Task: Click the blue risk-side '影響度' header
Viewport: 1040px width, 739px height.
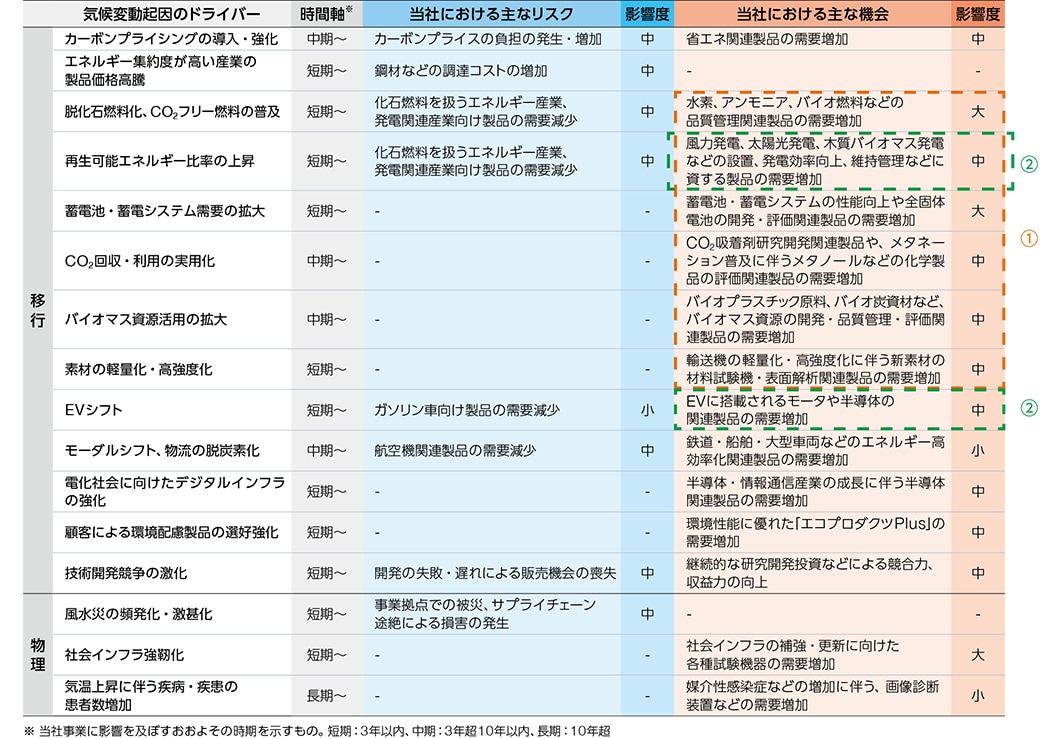Action: click(x=647, y=13)
